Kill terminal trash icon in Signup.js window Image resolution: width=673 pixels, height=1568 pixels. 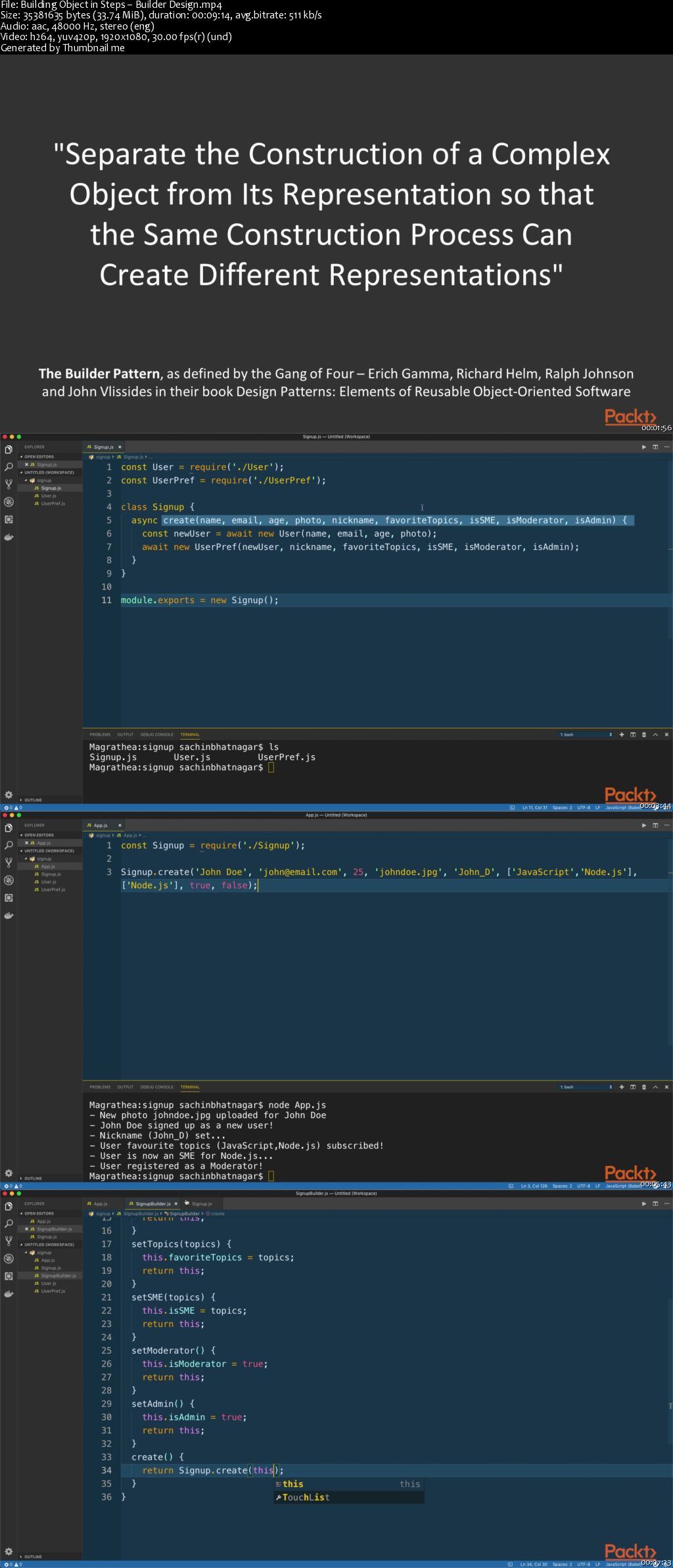[644, 734]
